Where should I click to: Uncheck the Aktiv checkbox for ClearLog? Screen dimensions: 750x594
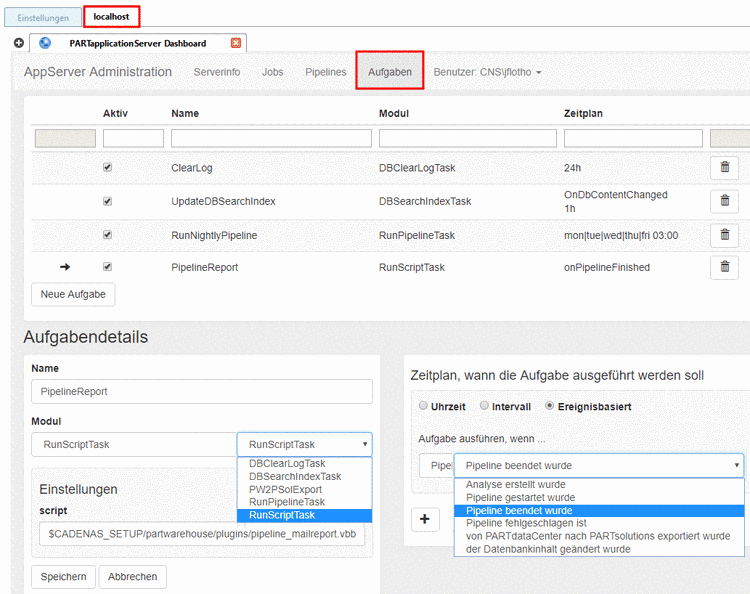[x=107, y=168]
